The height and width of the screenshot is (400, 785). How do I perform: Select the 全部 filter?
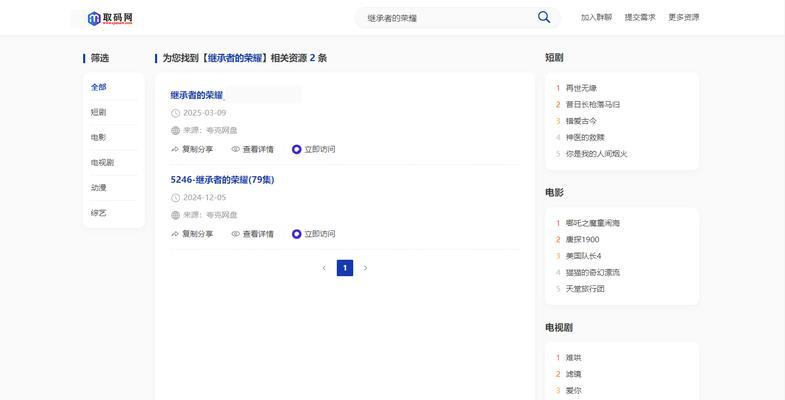pyautogui.click(x=99, y=87)
